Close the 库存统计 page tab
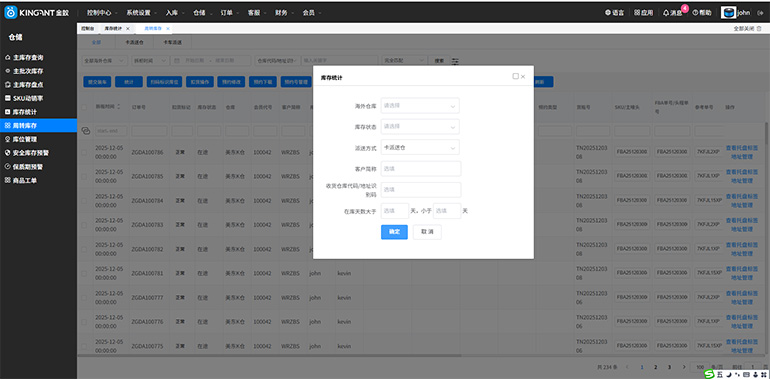 coord(128,29)
